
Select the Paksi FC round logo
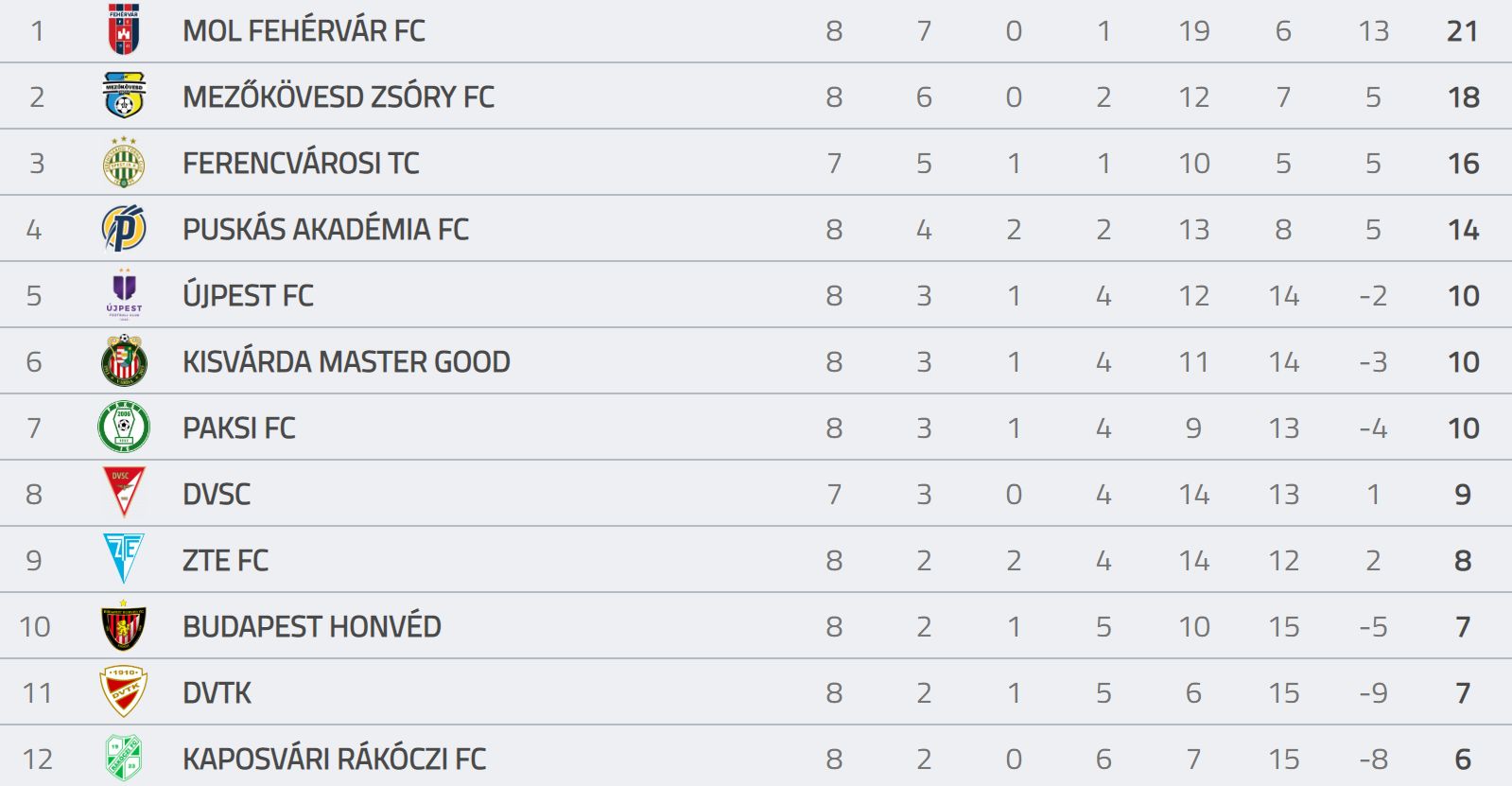coord(124,427)
